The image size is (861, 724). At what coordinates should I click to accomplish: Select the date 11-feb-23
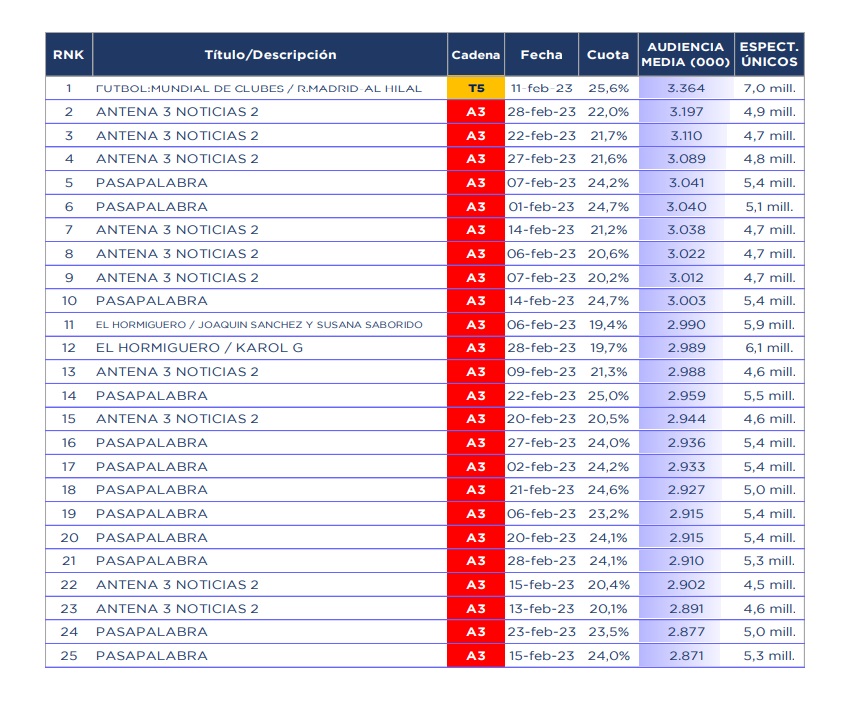[541, 88]
